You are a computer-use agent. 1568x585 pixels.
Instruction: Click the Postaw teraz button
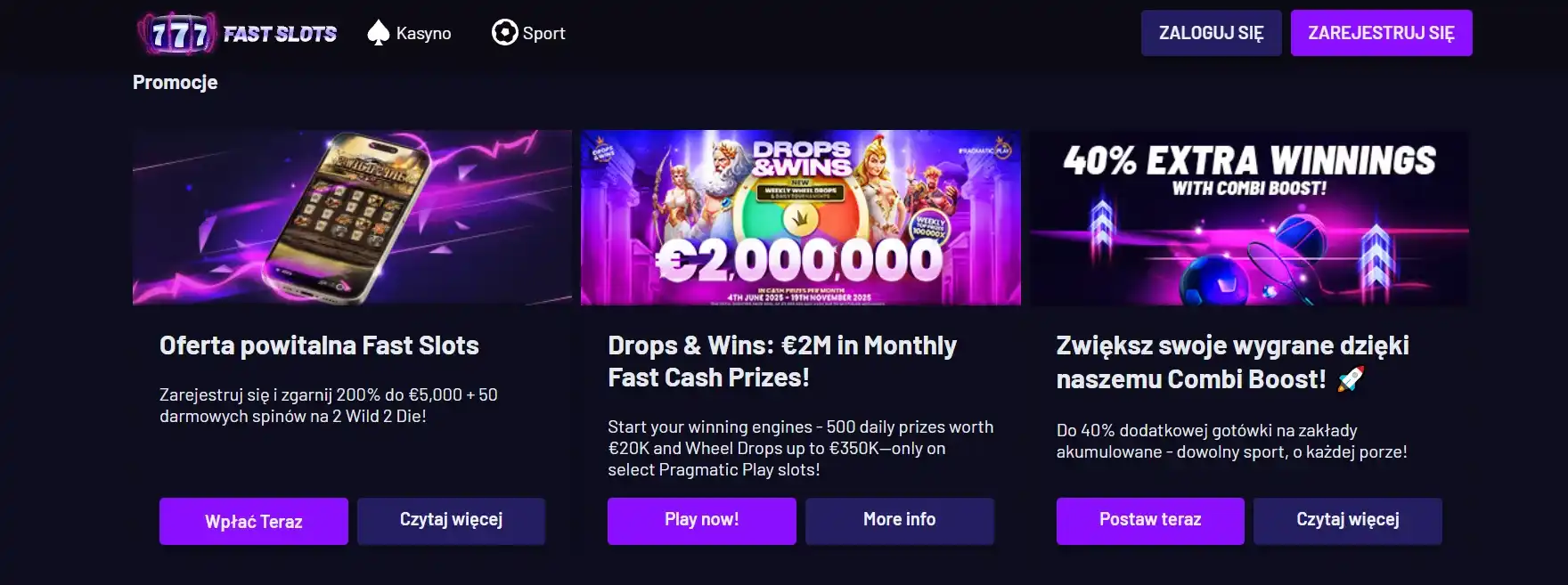coord(1150,520)
